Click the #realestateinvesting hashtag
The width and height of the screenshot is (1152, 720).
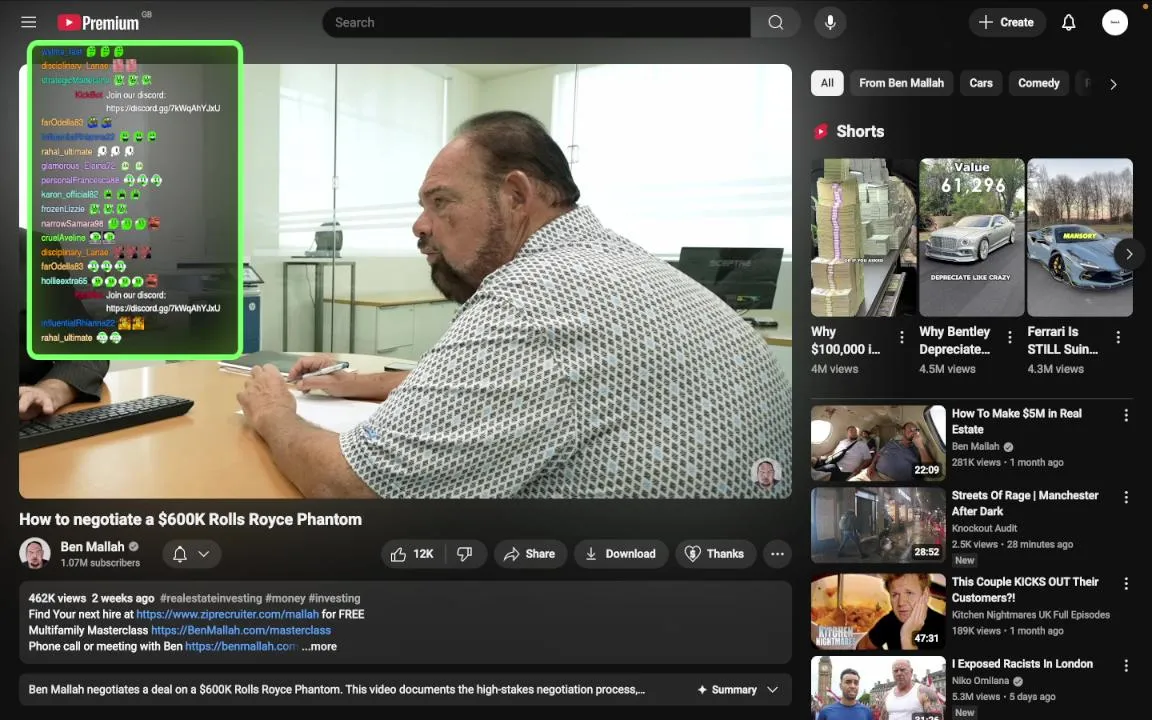click(x=211, y=598)
